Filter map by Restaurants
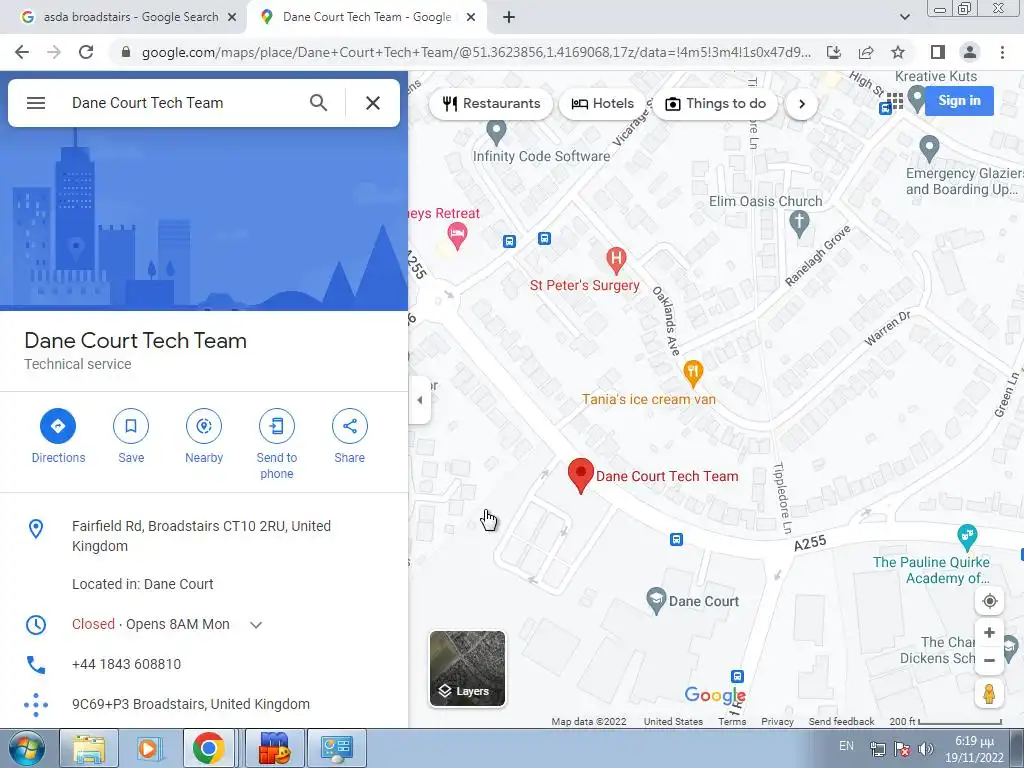This screenshot has width=1024, height=768. pyautogui.click(x=491, y=103)
